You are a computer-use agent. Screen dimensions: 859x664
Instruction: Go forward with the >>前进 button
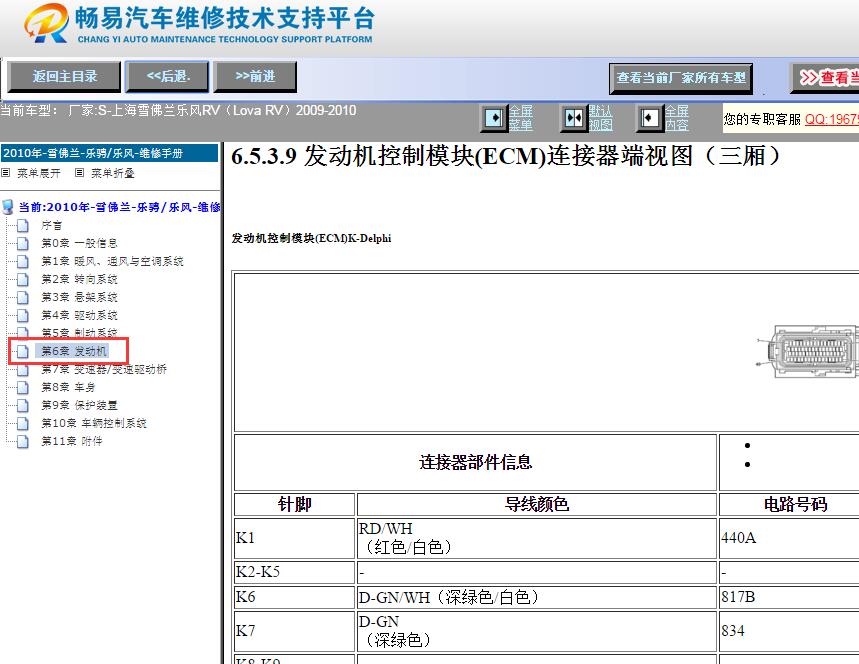coord(255,77)
